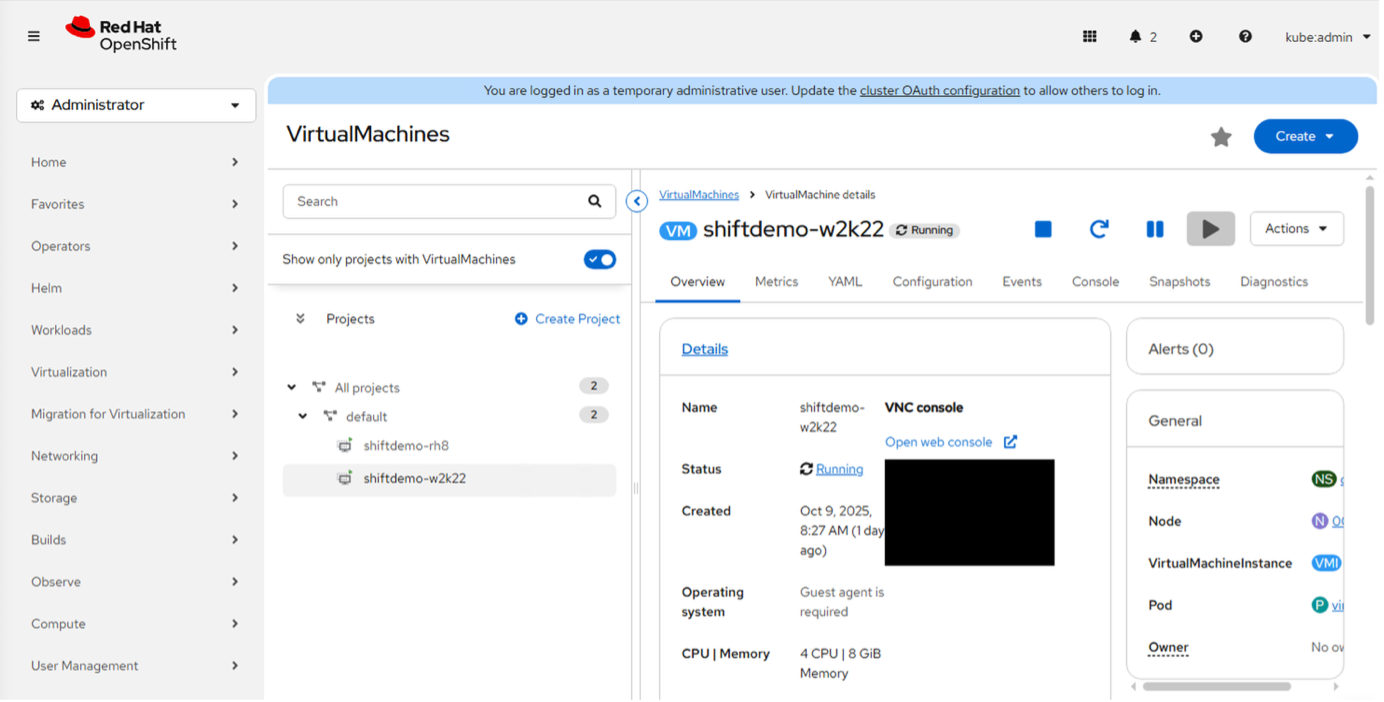The image size is (1384, 702).
Task: Open the cluster OAuth configuration link
Action: click(x=939, y=90)
